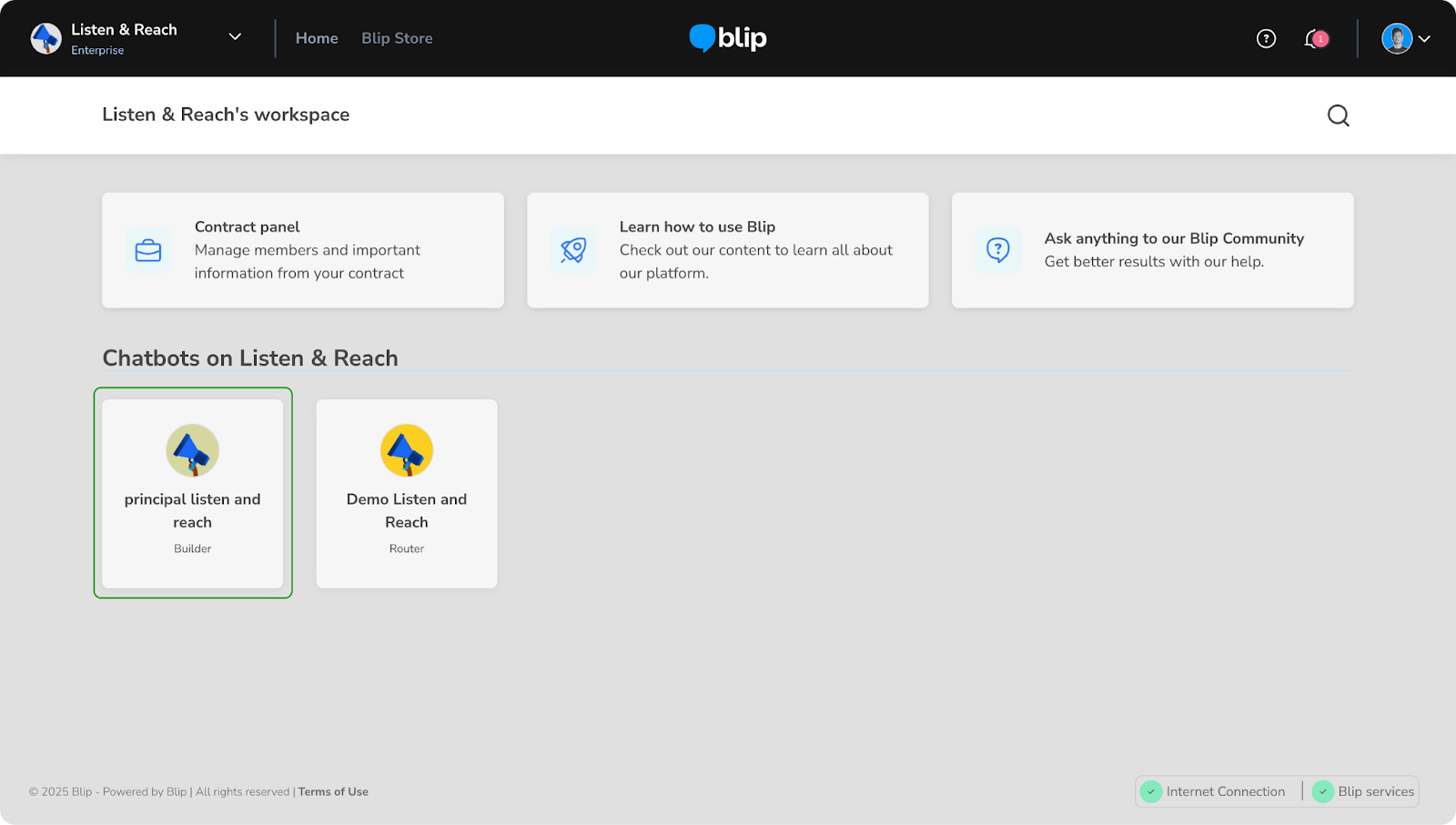Click the Listen & Reach's workspace heading
This screenshot has width=1456, height=825.
(x=226, y=115)
